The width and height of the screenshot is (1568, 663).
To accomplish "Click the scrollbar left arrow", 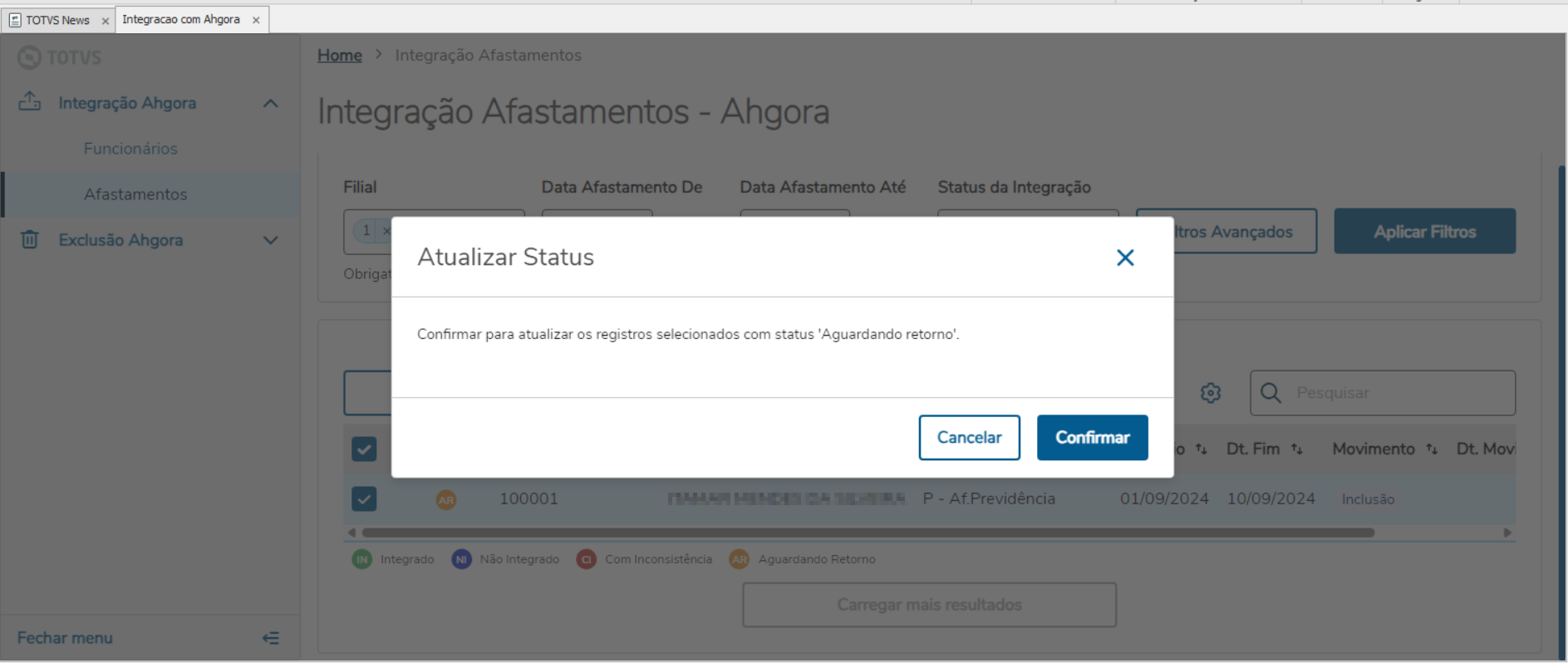I will (x=351, y=533).
